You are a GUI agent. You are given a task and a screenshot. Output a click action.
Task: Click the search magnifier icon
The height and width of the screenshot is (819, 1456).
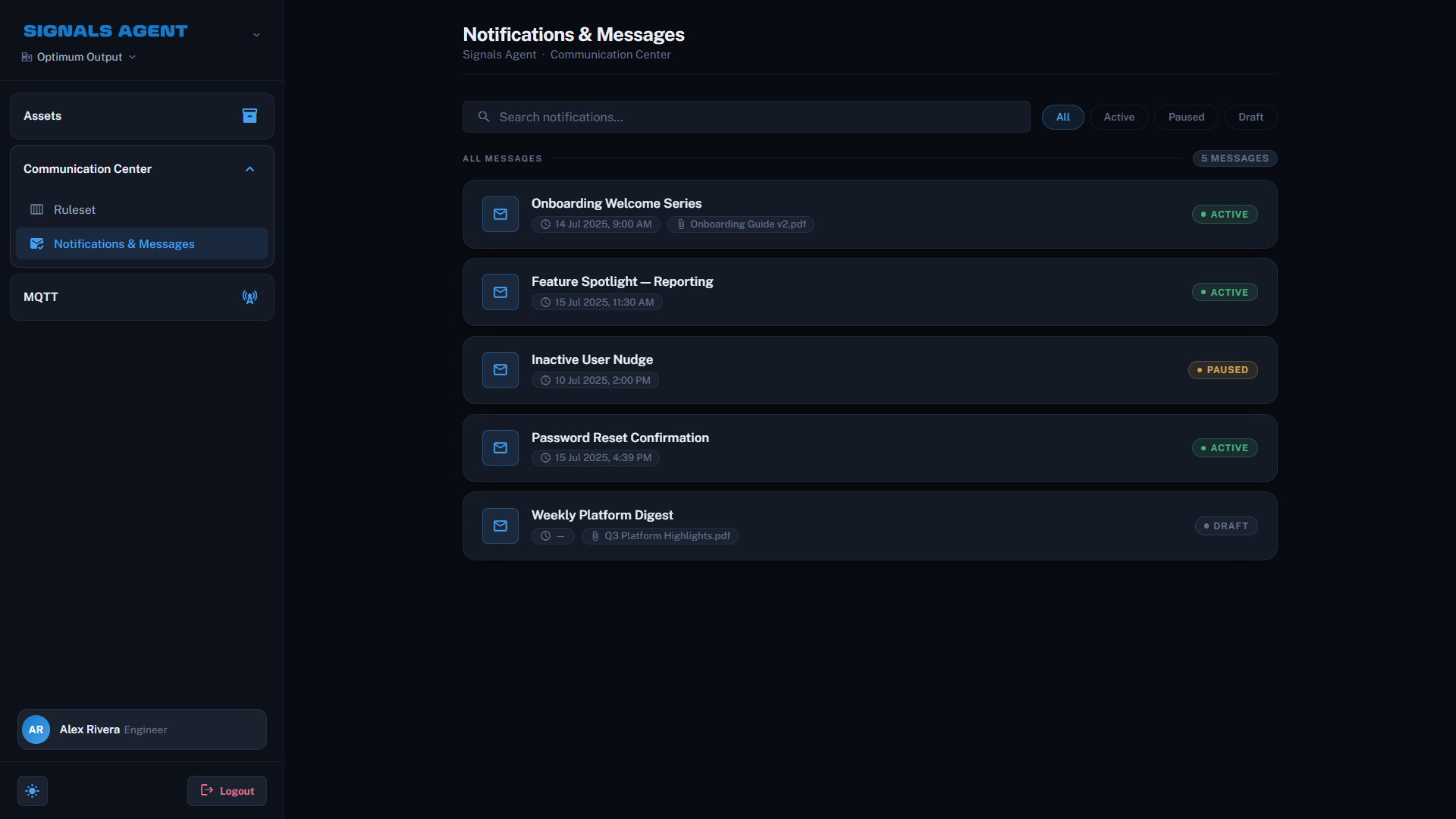click(484, 117)
